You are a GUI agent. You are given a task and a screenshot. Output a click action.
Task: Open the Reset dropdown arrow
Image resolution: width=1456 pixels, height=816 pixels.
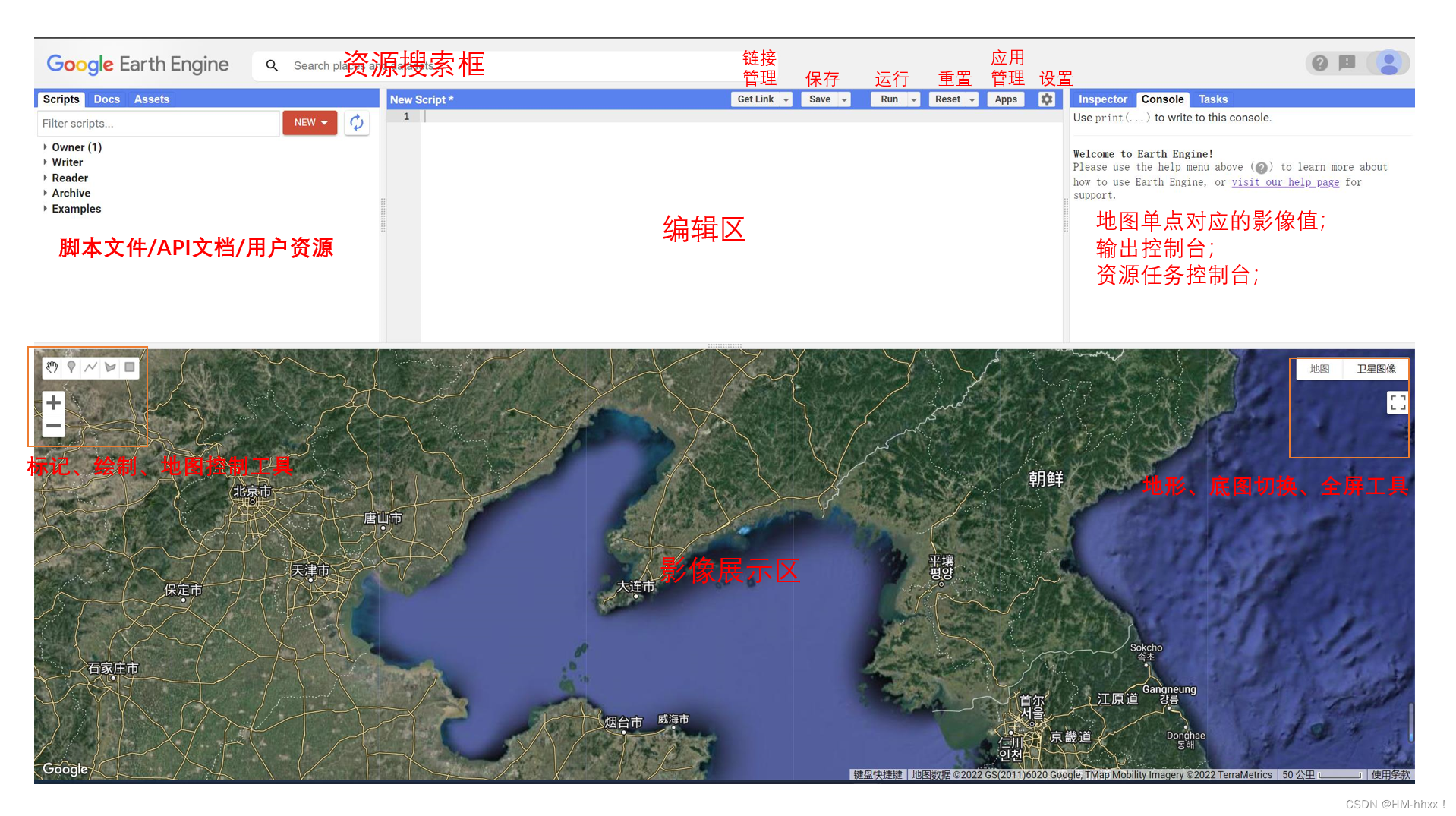click(x=972, y=99)
